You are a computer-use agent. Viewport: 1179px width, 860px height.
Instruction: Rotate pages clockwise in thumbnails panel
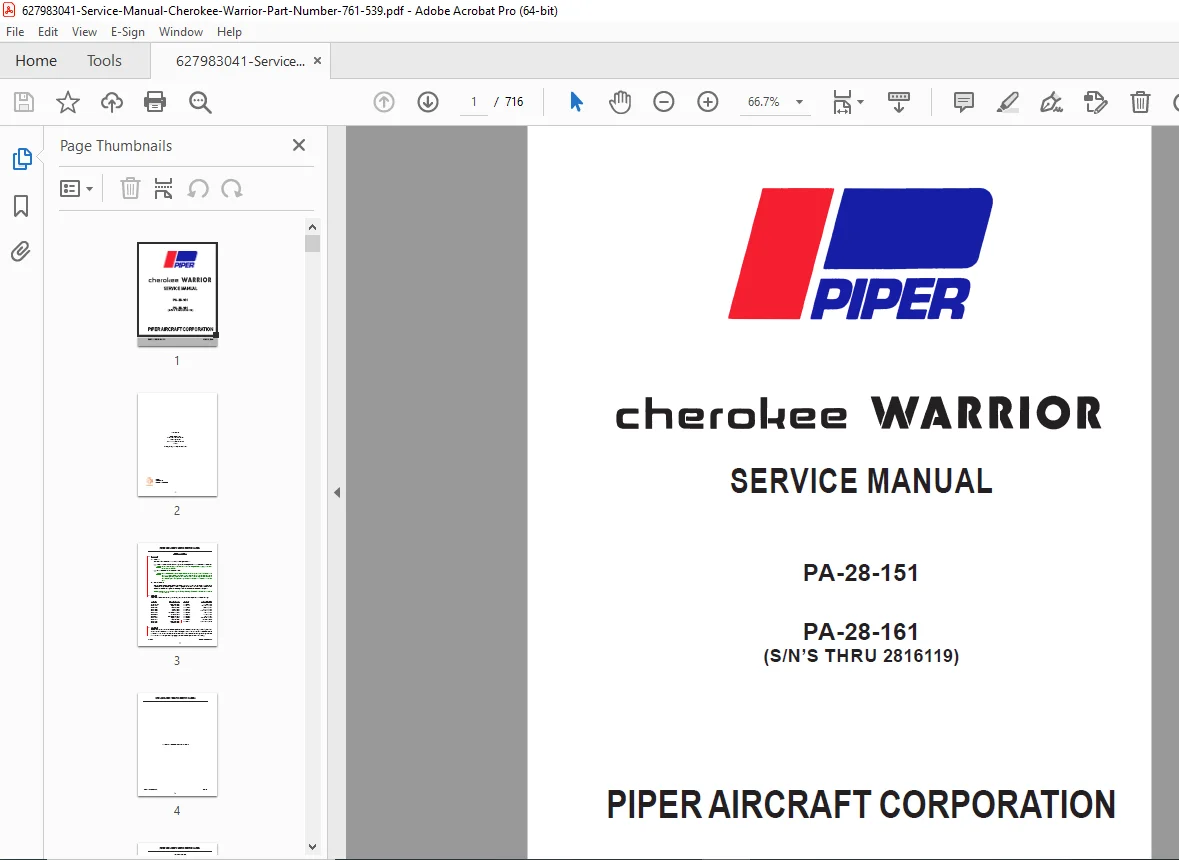[232, 189]
